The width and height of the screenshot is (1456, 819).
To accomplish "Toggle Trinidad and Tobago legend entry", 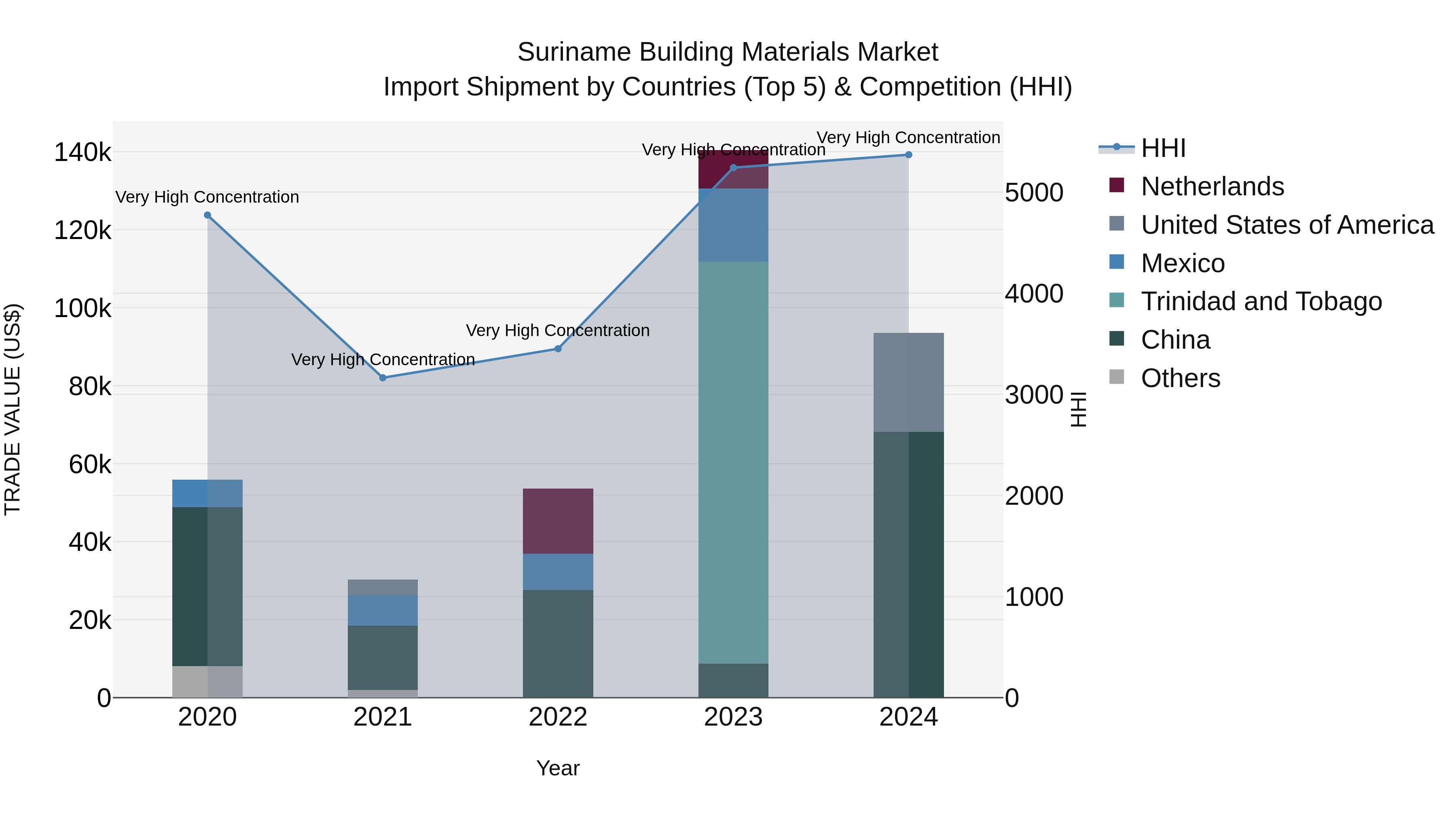I will (1246, 301).
